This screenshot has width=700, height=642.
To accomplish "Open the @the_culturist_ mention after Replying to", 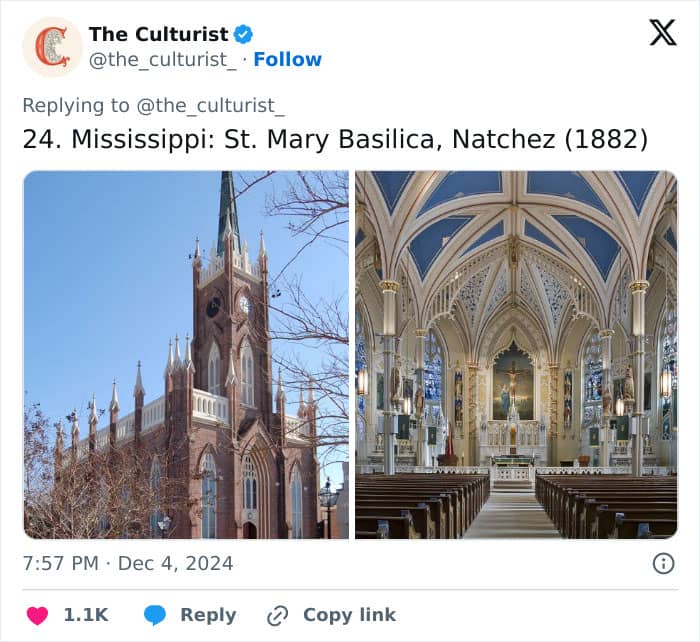I will tap(211, 105).
